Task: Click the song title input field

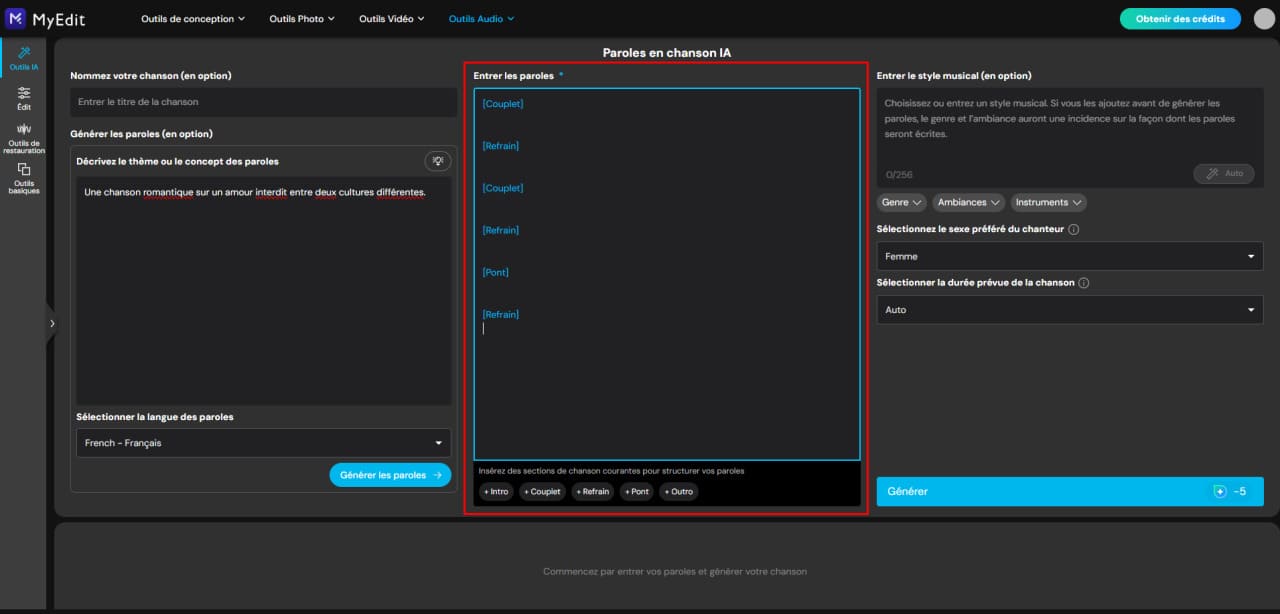Action: click(264, 102)
